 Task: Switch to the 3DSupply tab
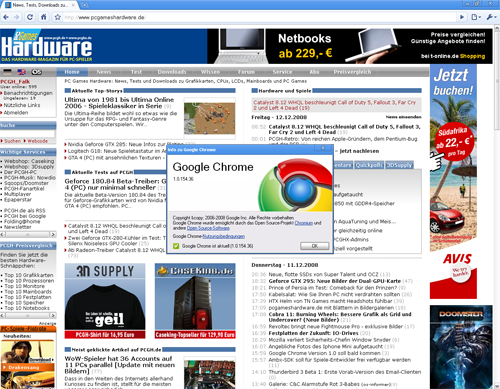point(399,165)
